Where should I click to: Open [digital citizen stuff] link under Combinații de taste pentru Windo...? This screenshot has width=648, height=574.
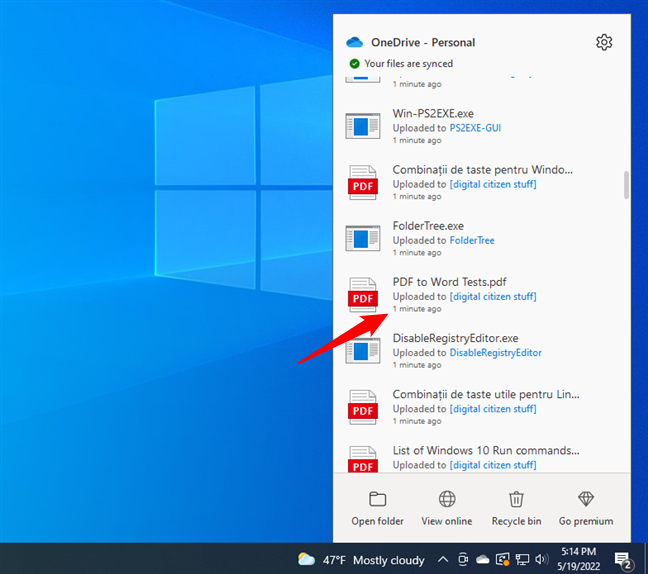click(x=493, y=184)
